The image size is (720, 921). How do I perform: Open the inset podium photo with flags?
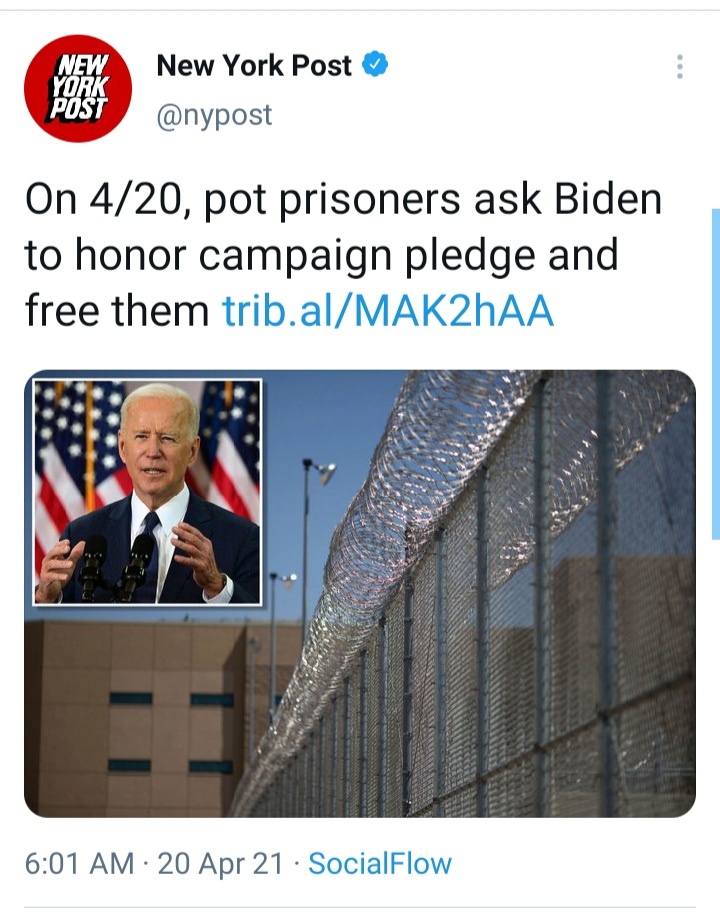coord(147,492)
